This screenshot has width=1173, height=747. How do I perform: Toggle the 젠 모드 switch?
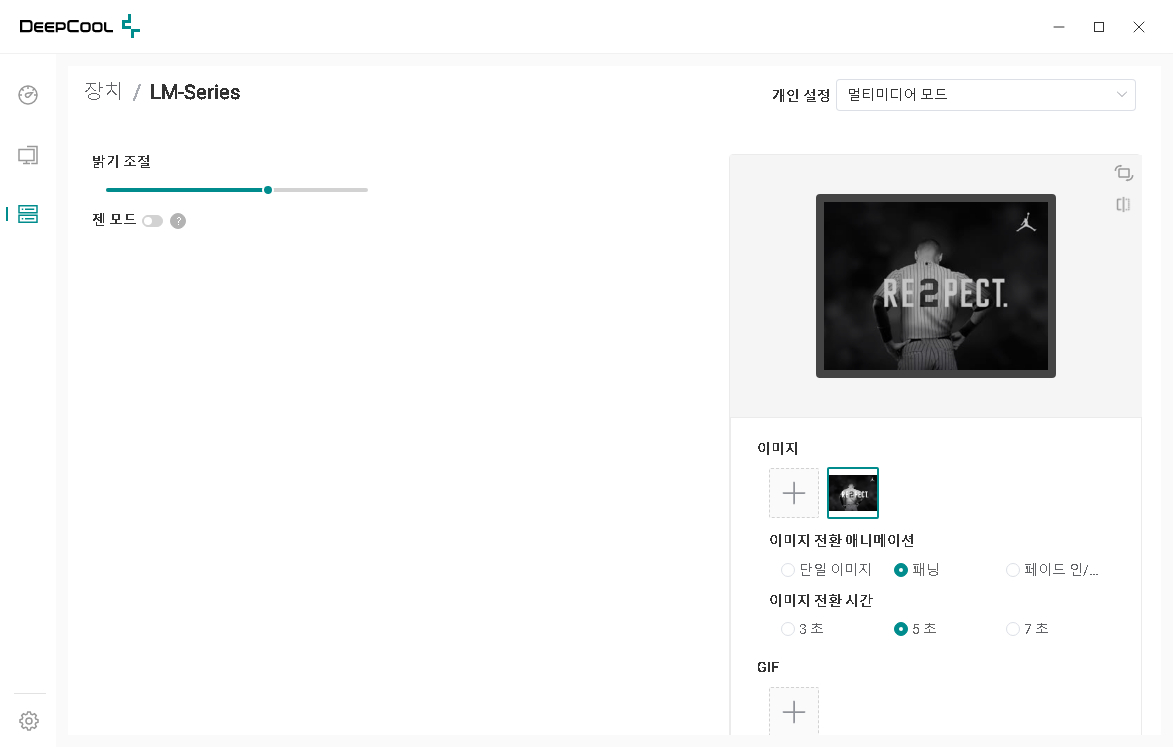(x=153, y=221)
